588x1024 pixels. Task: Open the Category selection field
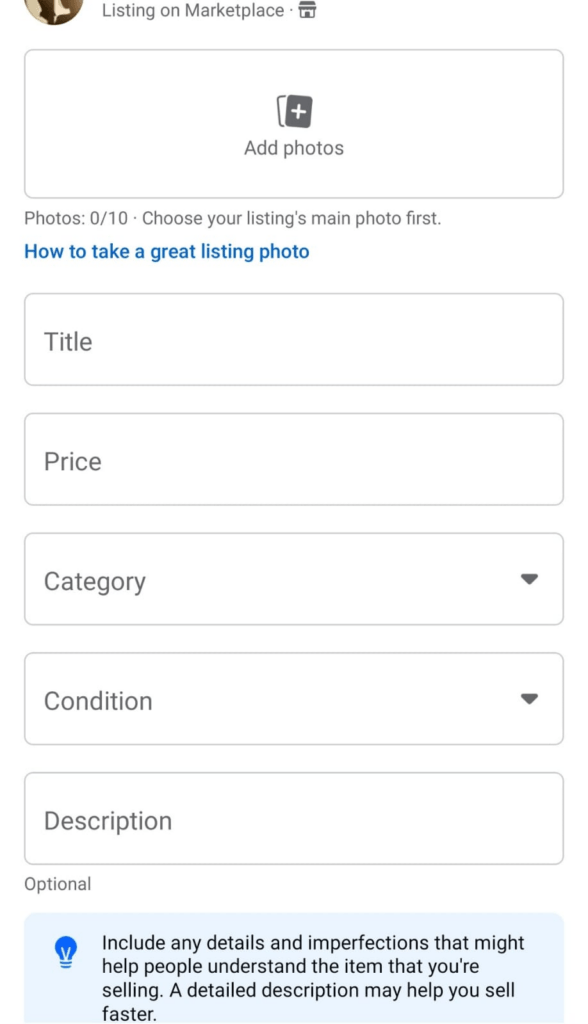[x=294, y=579]
